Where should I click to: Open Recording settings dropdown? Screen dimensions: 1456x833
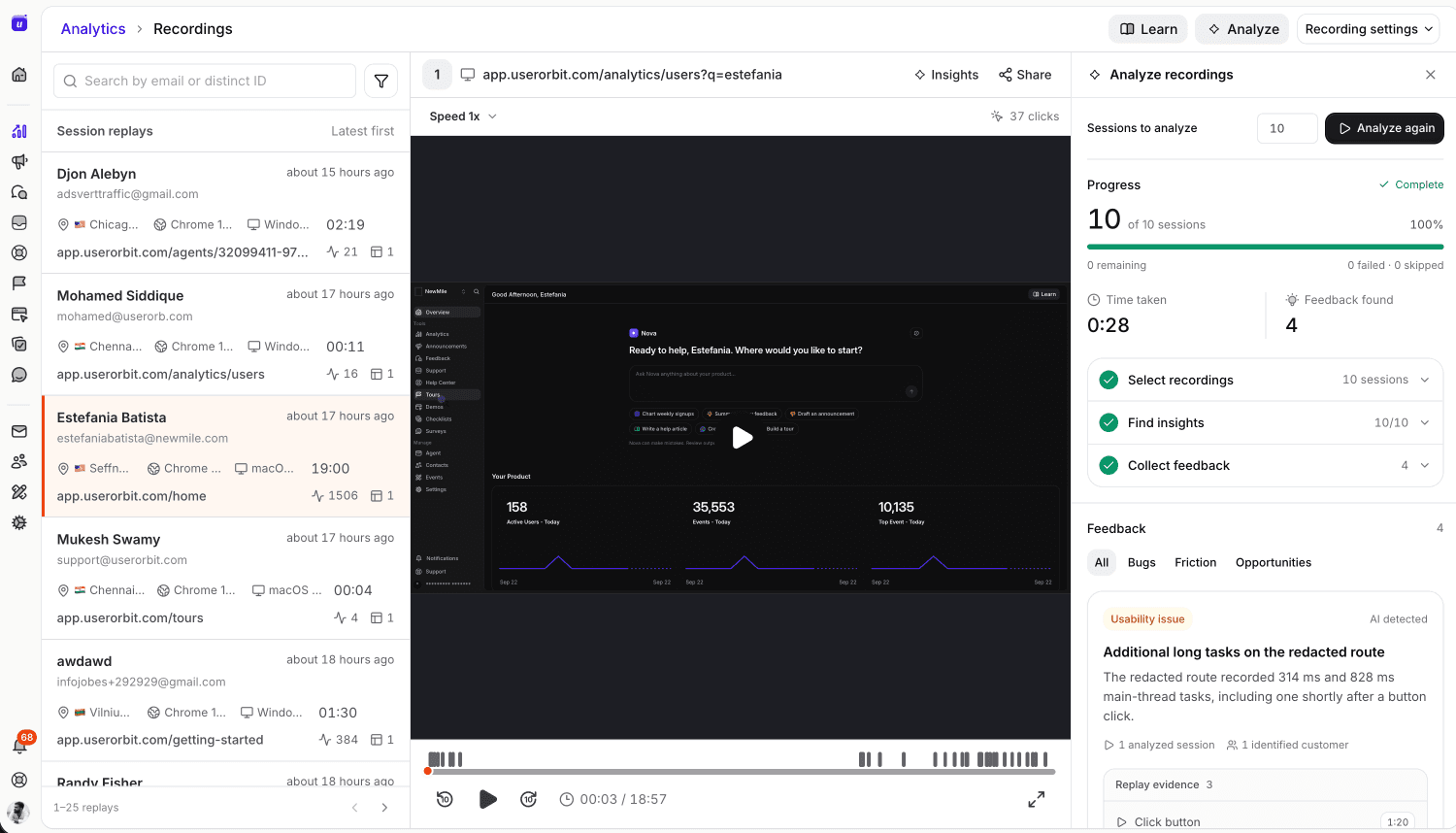click(1369, 29)
